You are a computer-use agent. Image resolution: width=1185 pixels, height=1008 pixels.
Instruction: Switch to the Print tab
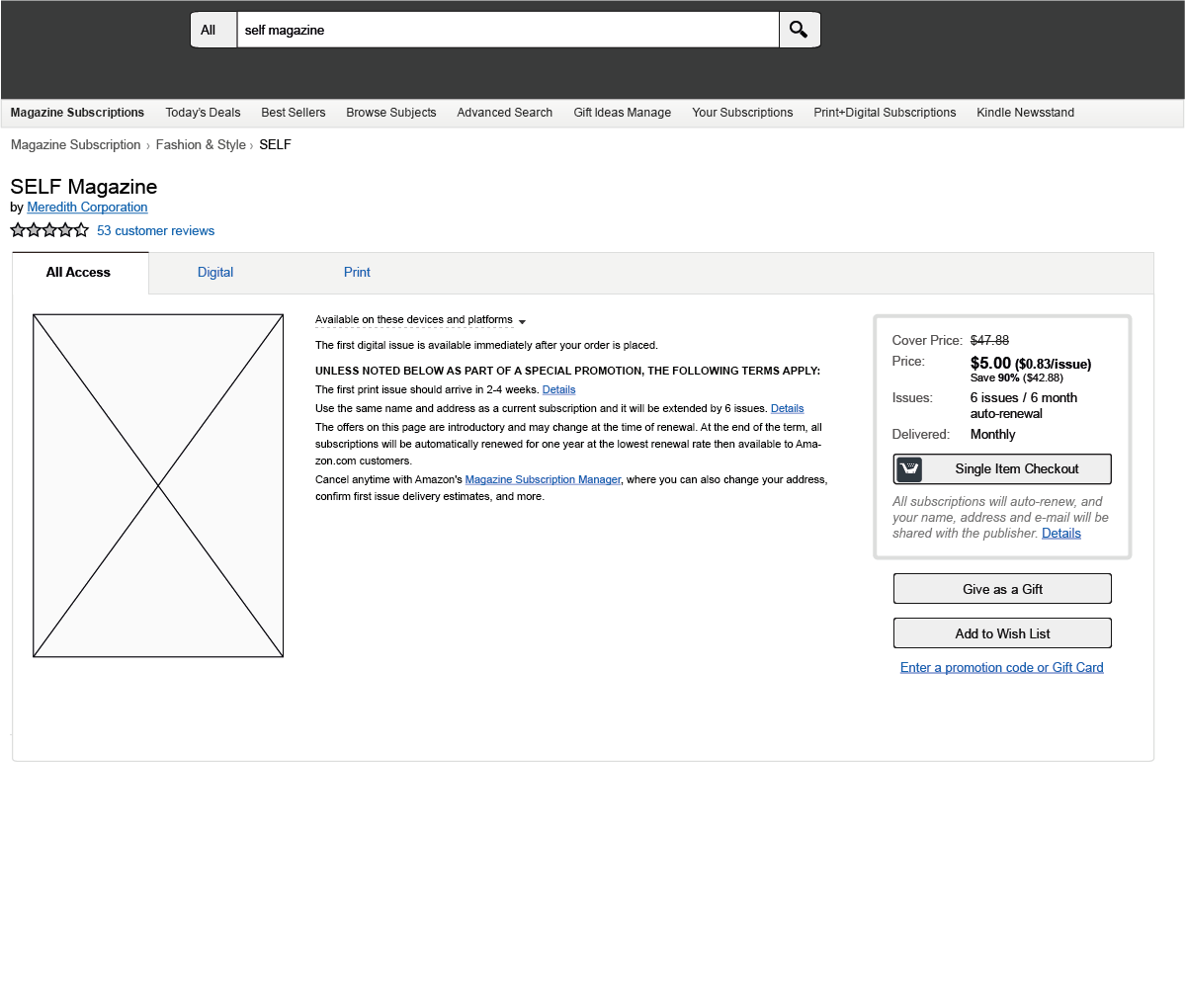click(x=357, y=272)
